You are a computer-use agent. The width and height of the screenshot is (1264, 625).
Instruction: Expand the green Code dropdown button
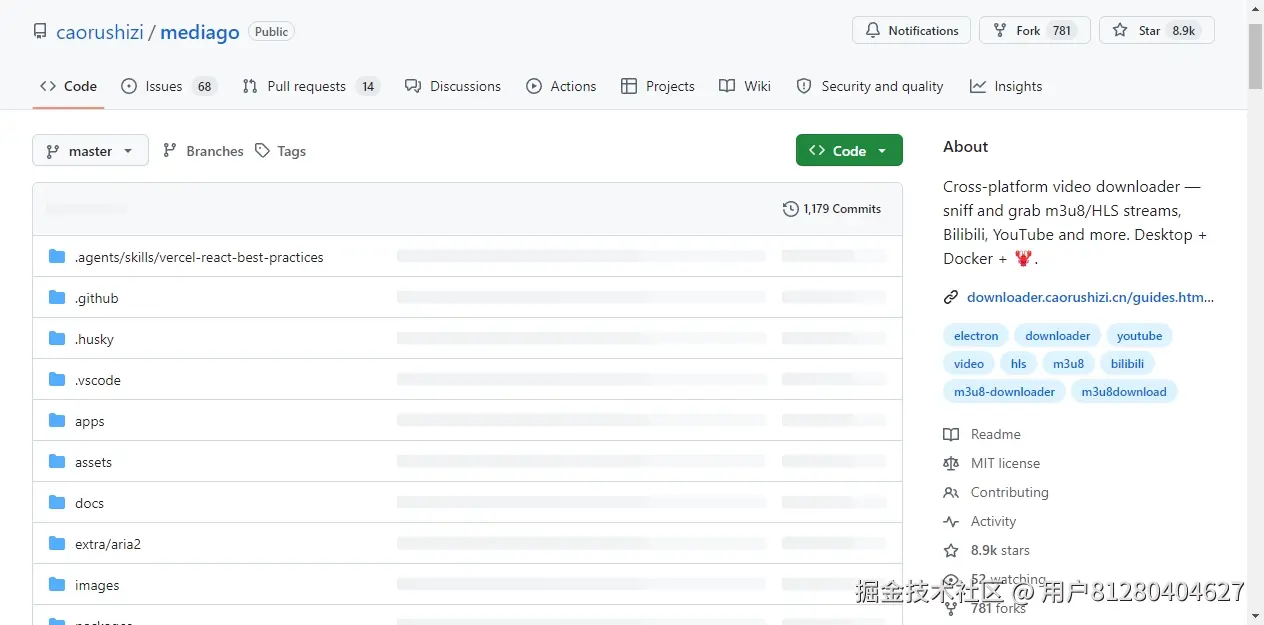(x=849, y=151)
